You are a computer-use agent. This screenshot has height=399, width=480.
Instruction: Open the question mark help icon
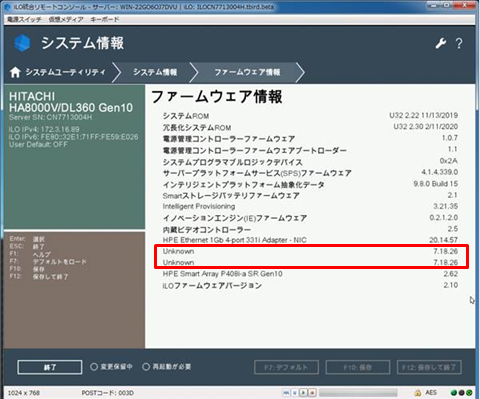pyautogui.click(x=459, y=43)
